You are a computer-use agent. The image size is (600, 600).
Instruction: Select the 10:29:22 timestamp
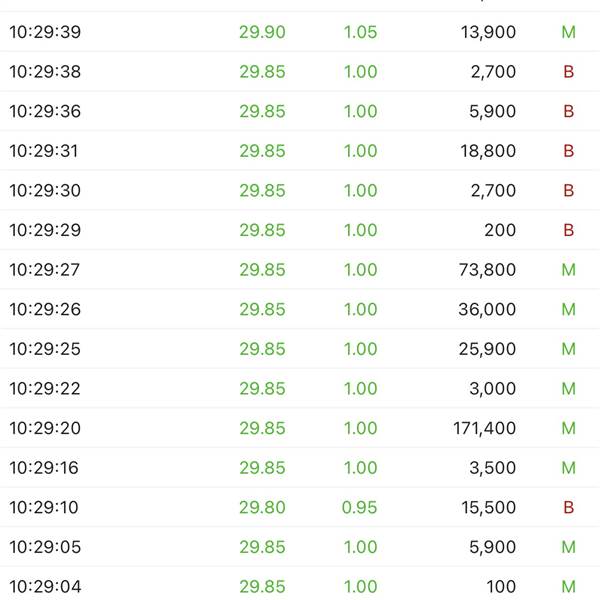click(45, 388)
